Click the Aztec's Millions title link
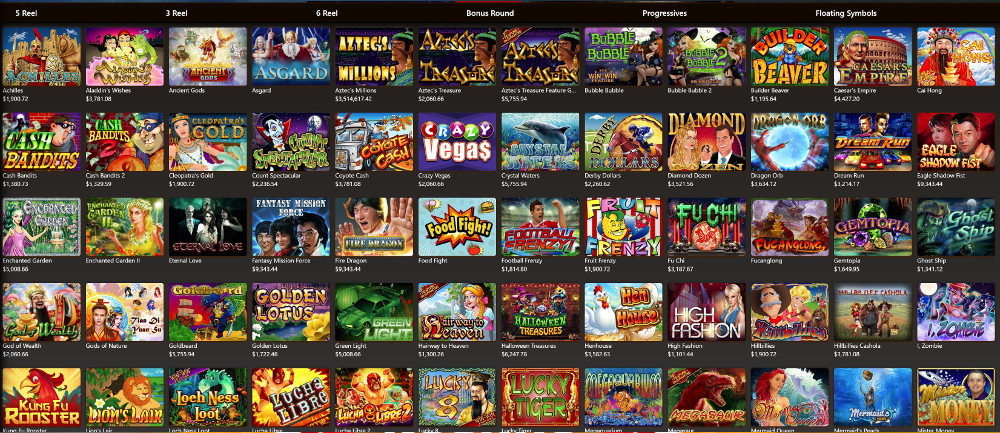The width and height of the screenshot is (1000, 433). [351, 91]
